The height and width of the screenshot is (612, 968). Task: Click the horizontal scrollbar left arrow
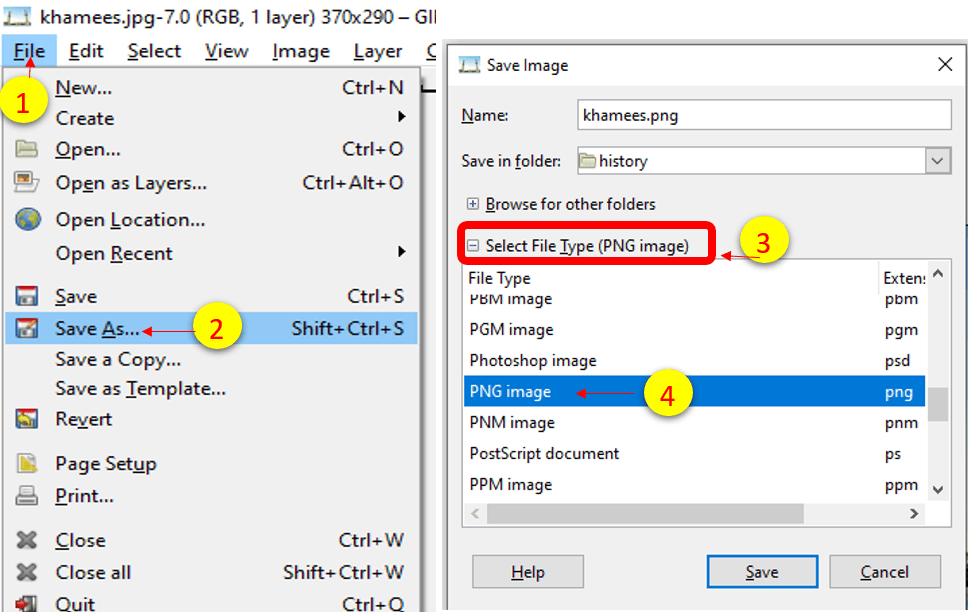point(475,513)
